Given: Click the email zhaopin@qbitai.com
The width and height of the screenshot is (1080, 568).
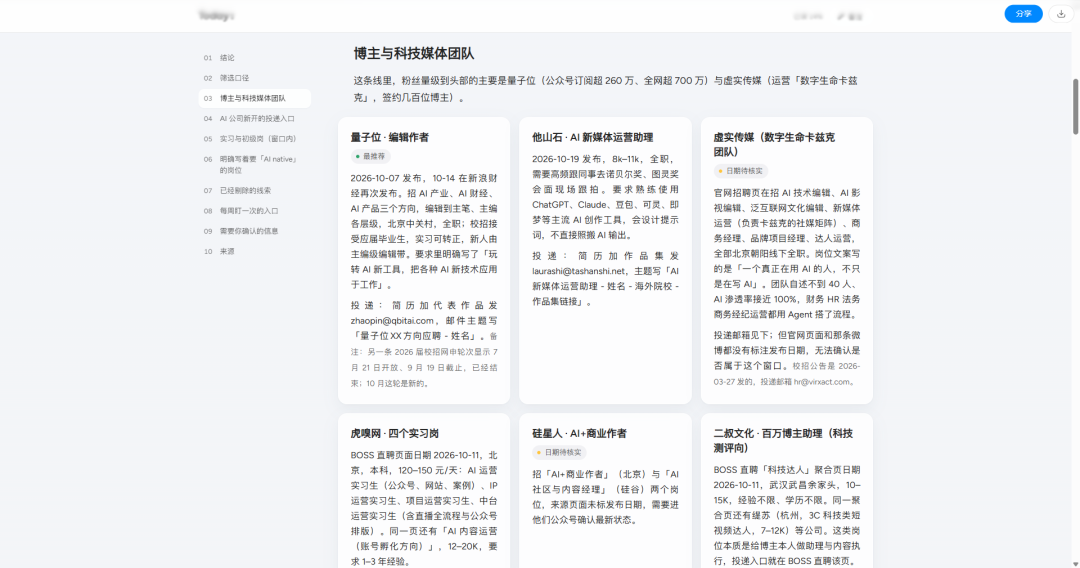Looking at the screenshot, I should coord(392,321).
